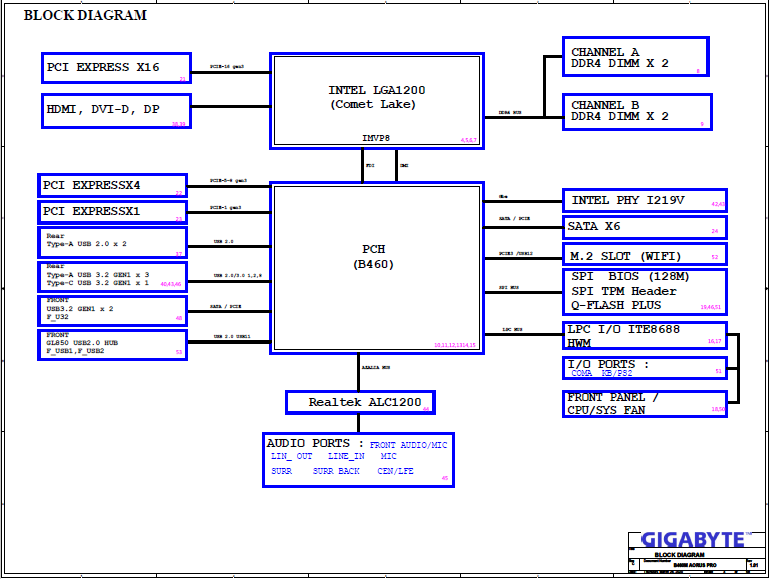Click 'F_USB1,F_USB2' label
Viewport: 772px width, 579px height.
click(x=75, y=351)
